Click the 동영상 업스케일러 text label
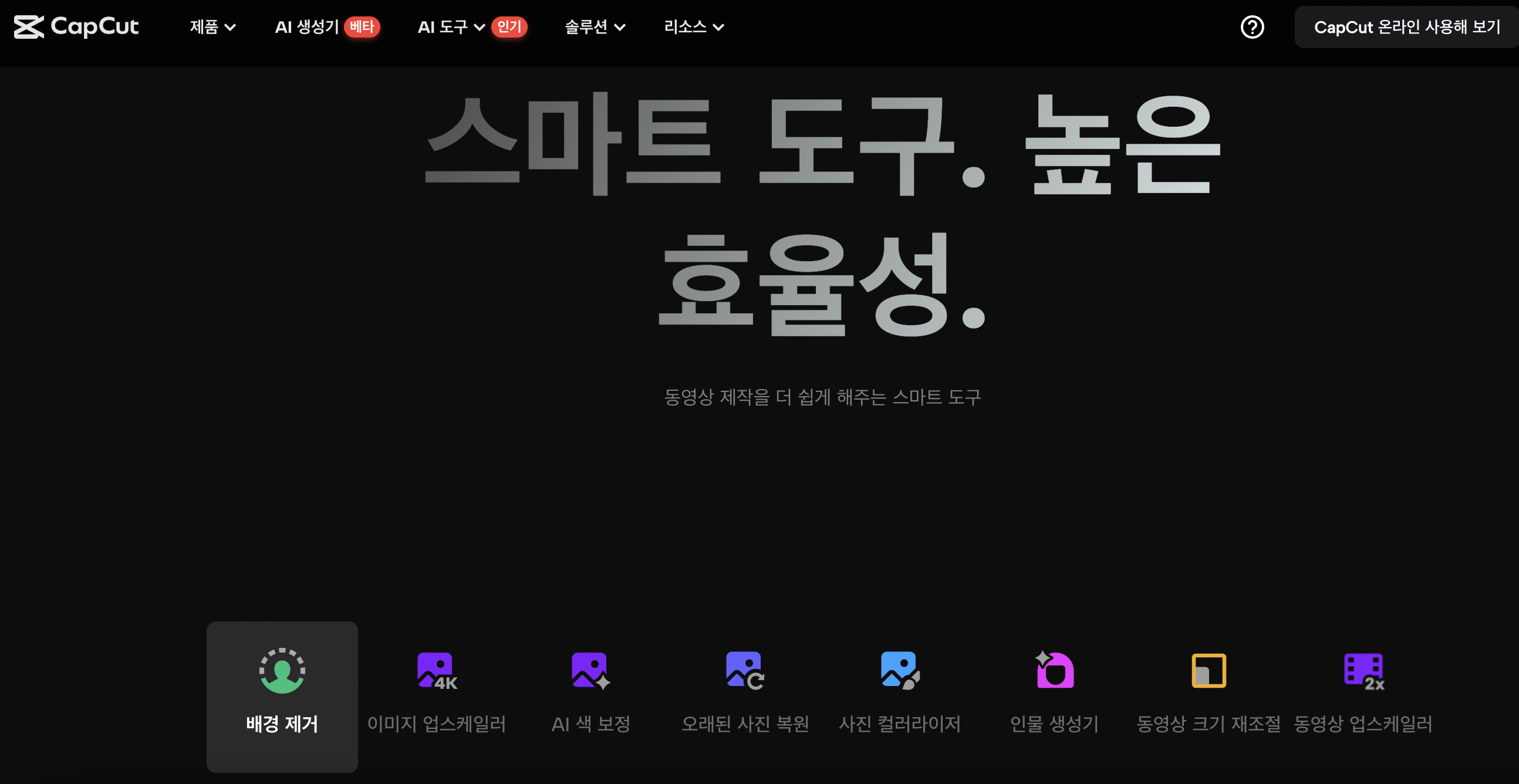The image size is (1519, 784). pyautogui.click(x=1363, y=724)
